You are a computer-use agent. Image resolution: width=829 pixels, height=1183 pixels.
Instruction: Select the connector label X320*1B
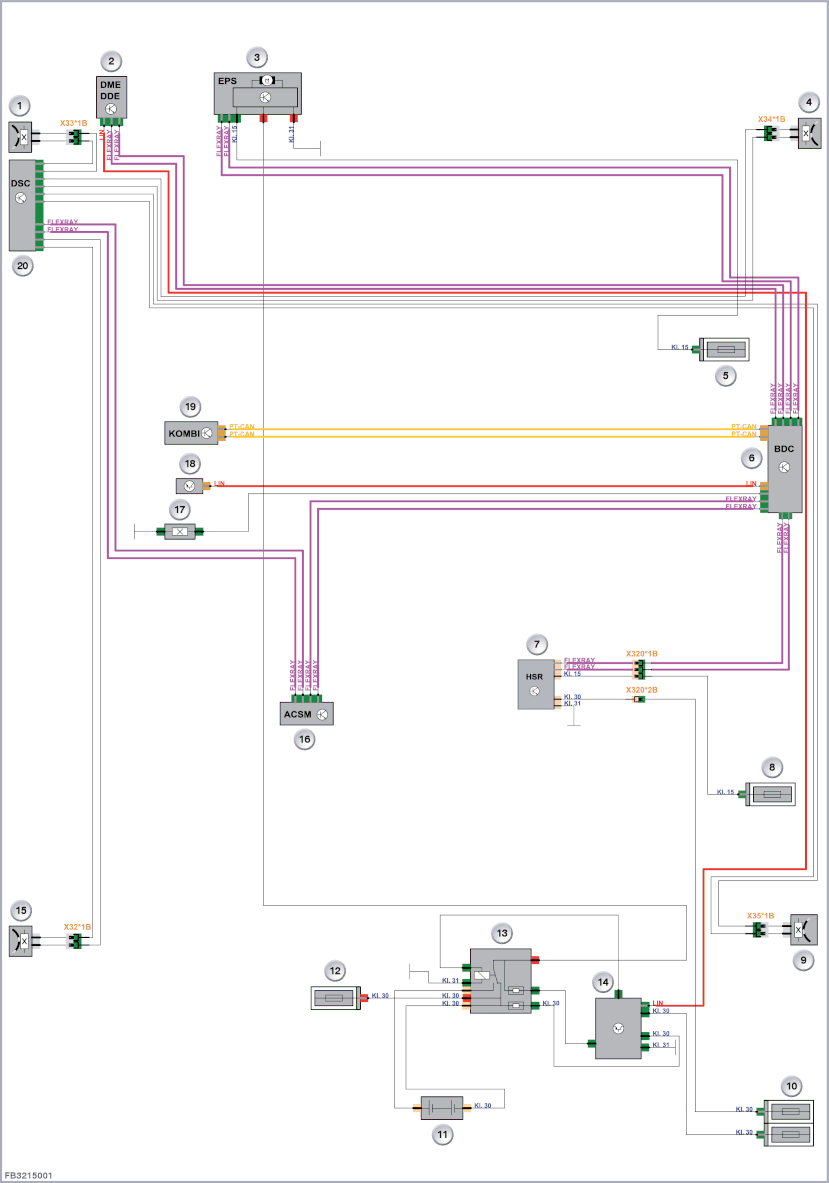click(641, 653)
